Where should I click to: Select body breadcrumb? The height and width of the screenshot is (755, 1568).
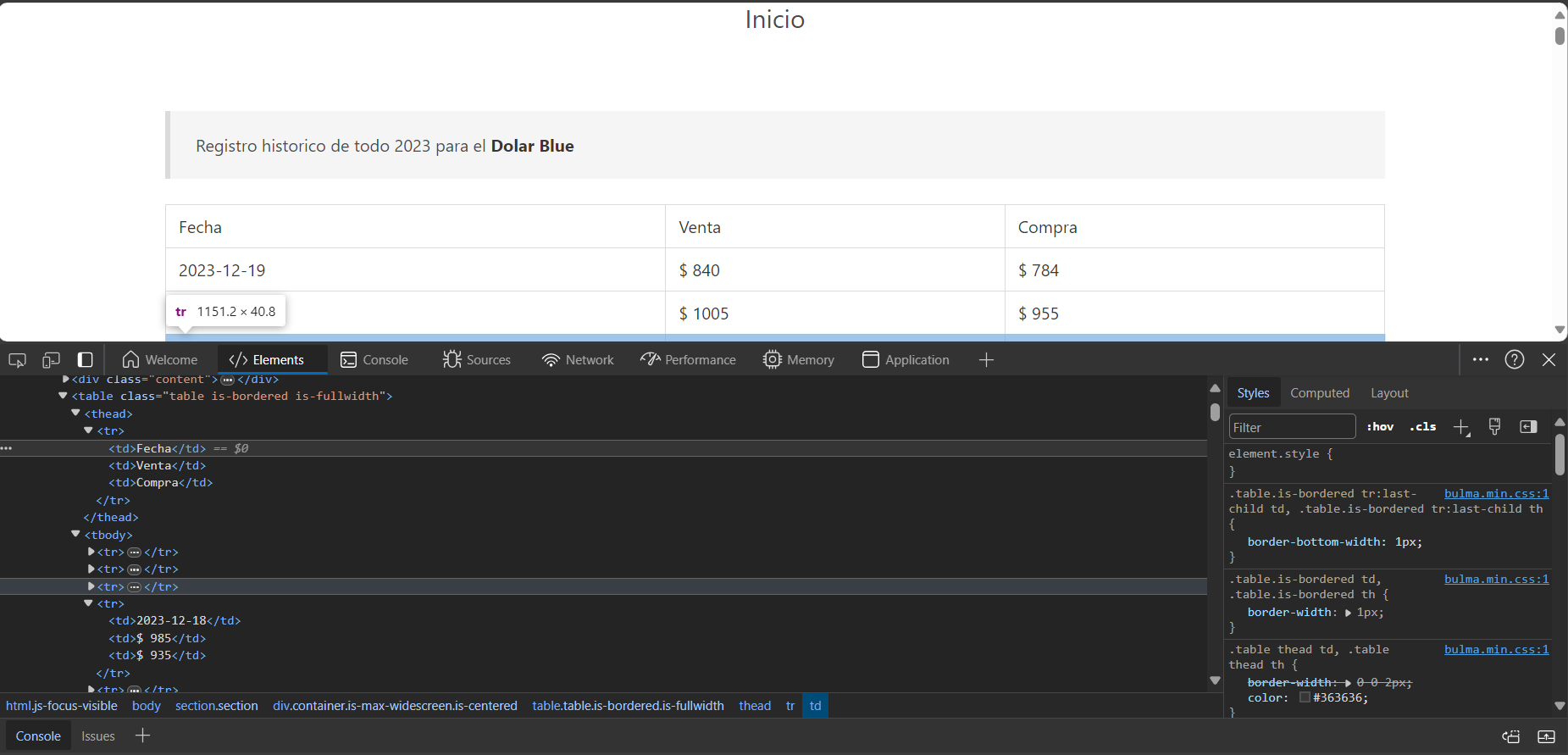click(146, 706)
